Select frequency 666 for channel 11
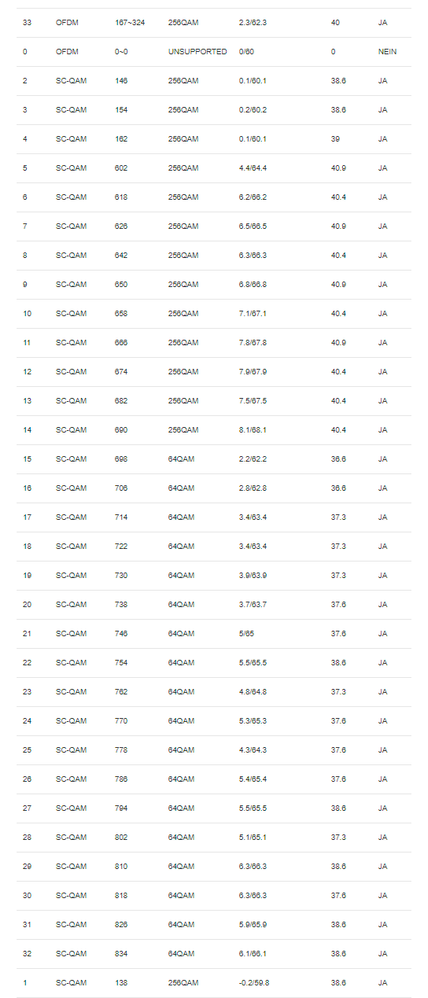Viewport: 428px width, 998px height. [121, 342]
